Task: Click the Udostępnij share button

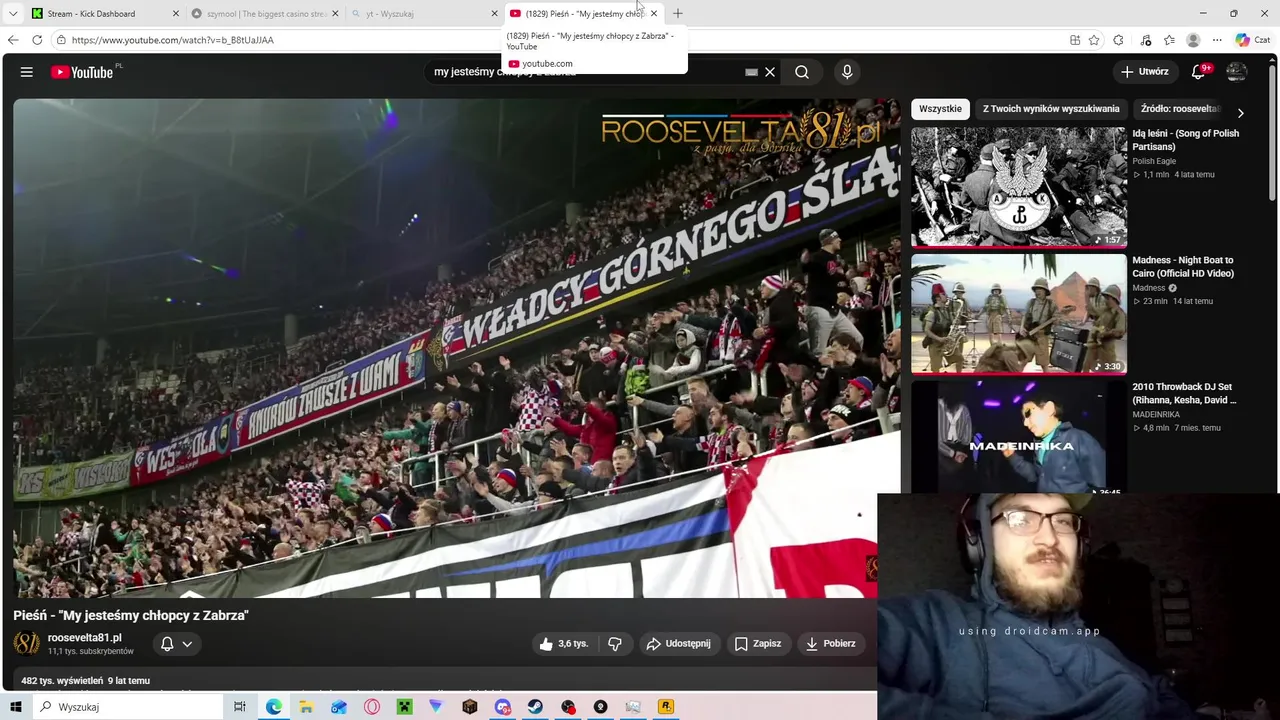Action: point(678,644)
